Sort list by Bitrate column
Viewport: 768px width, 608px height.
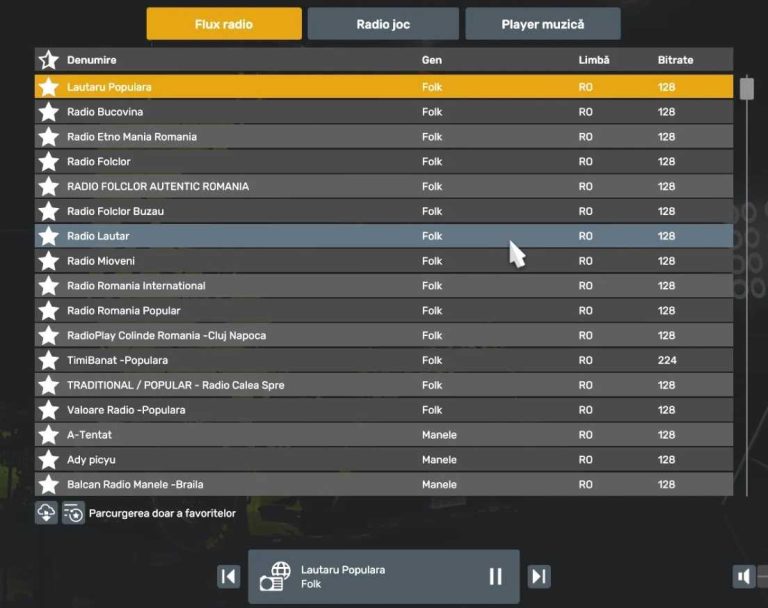pyautogui.click(x=675, y=60)
